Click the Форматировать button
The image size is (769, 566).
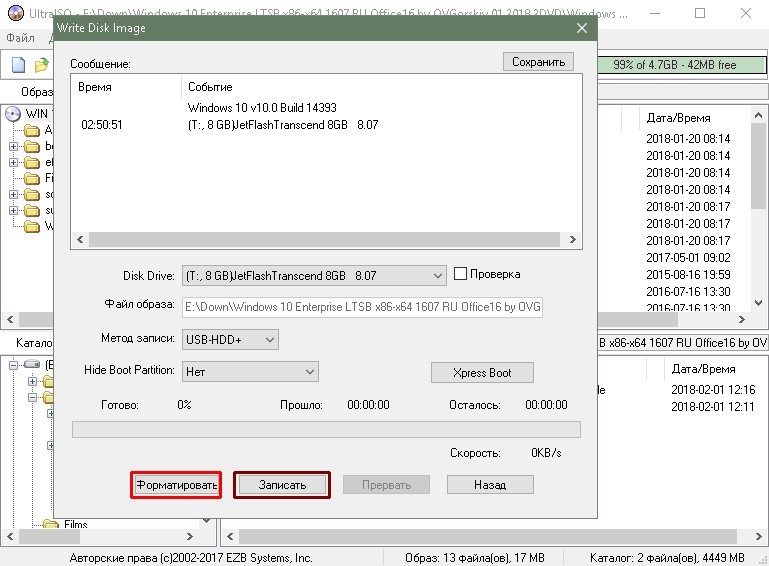tap(176, 485)
